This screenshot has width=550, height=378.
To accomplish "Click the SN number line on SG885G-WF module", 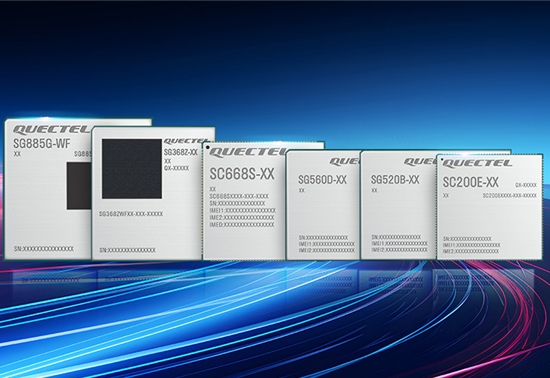I will click(x=44, y=249).
